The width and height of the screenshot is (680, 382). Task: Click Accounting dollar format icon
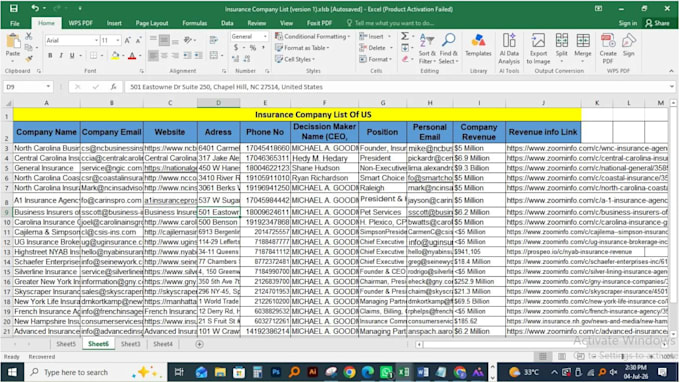click(x=236, y=48)
